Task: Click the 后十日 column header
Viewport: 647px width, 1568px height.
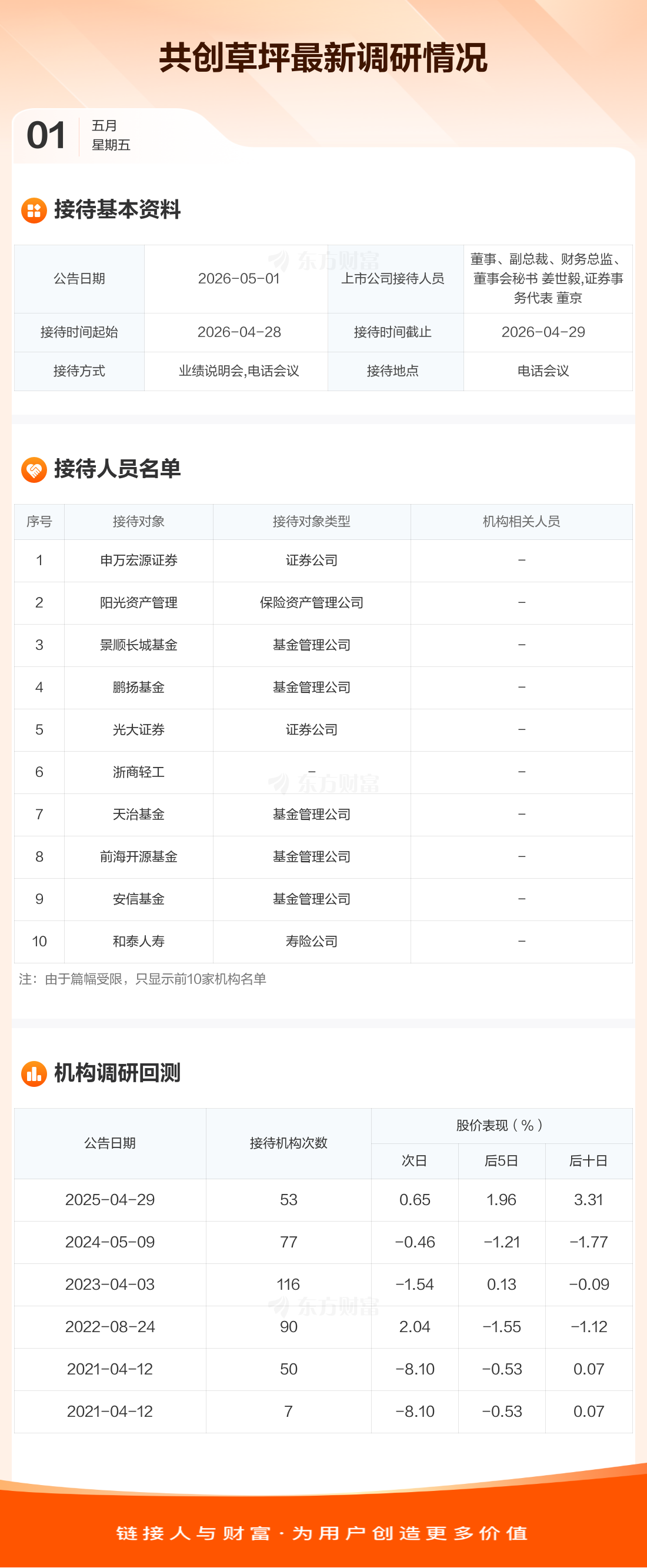Action: (x=588, y=1161)
